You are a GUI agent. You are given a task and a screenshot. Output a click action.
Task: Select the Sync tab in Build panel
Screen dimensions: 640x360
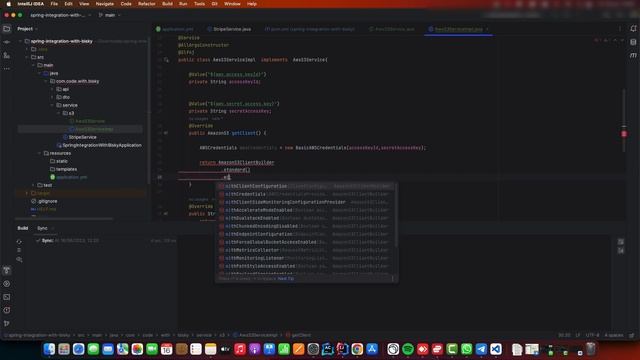(42, 229)
